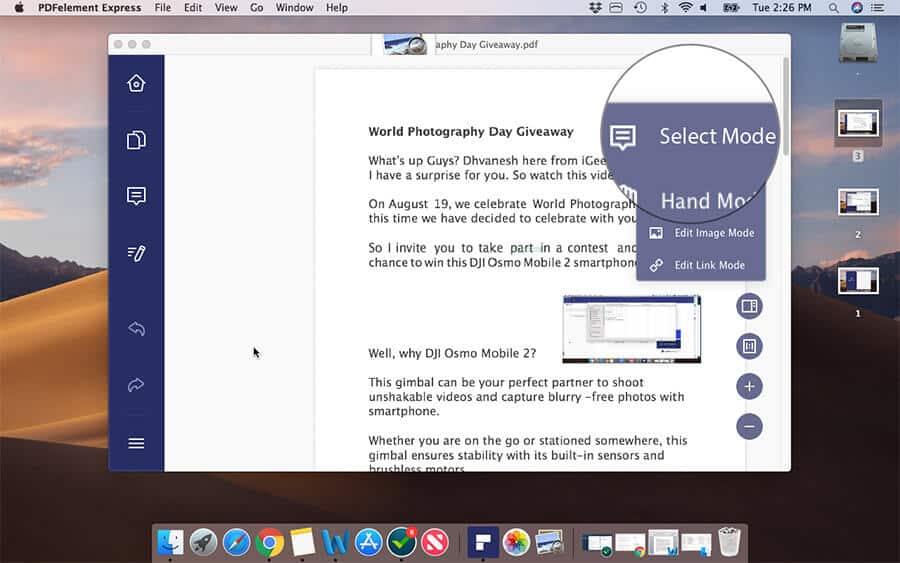The image size is (900, 563).
Task: Click the line 'Well, why DJI Osmo Mobile 2?'
Action: [452, 353]
